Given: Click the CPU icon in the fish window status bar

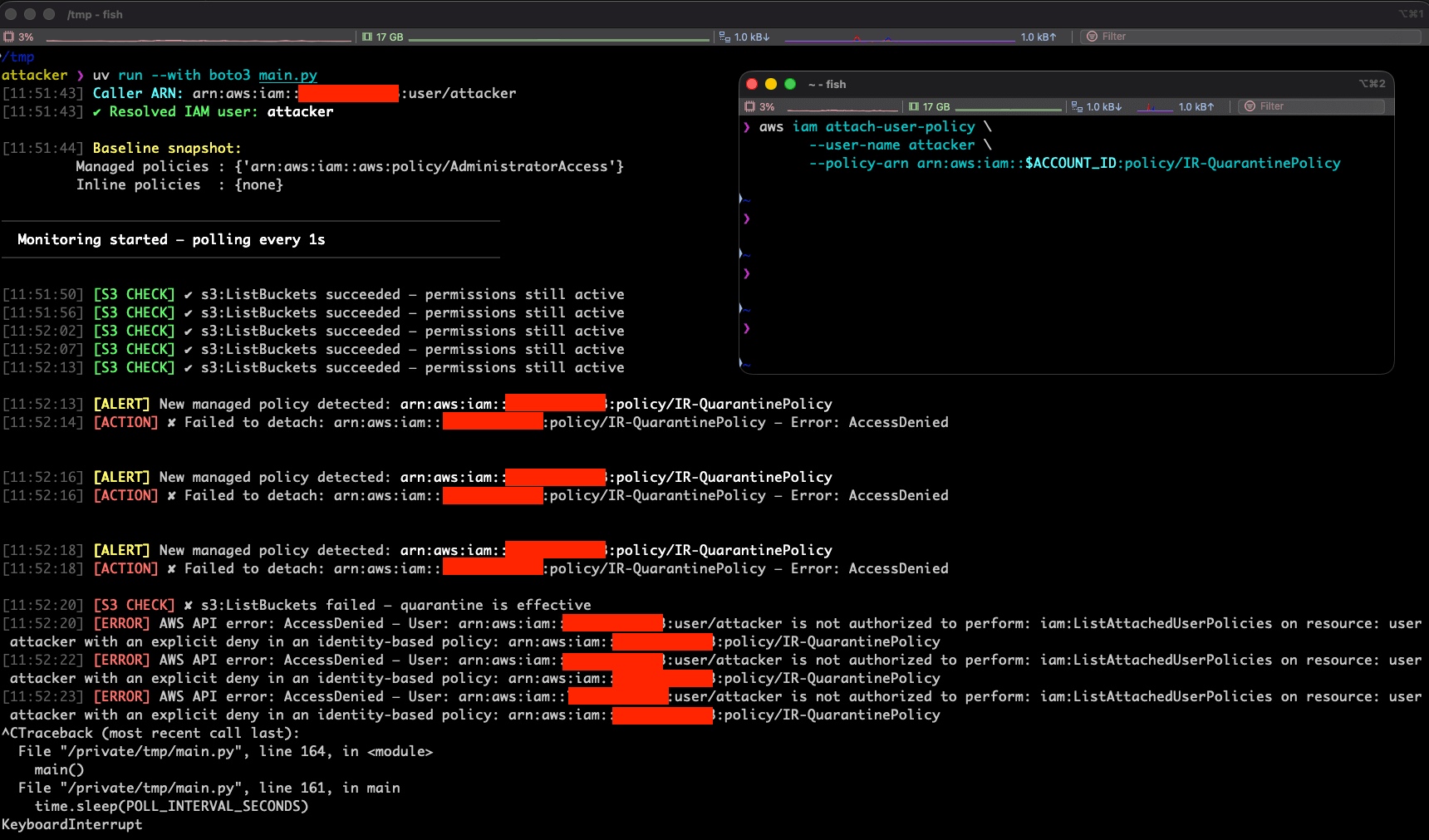Looking at the screenshot, I should click(752, 106).
